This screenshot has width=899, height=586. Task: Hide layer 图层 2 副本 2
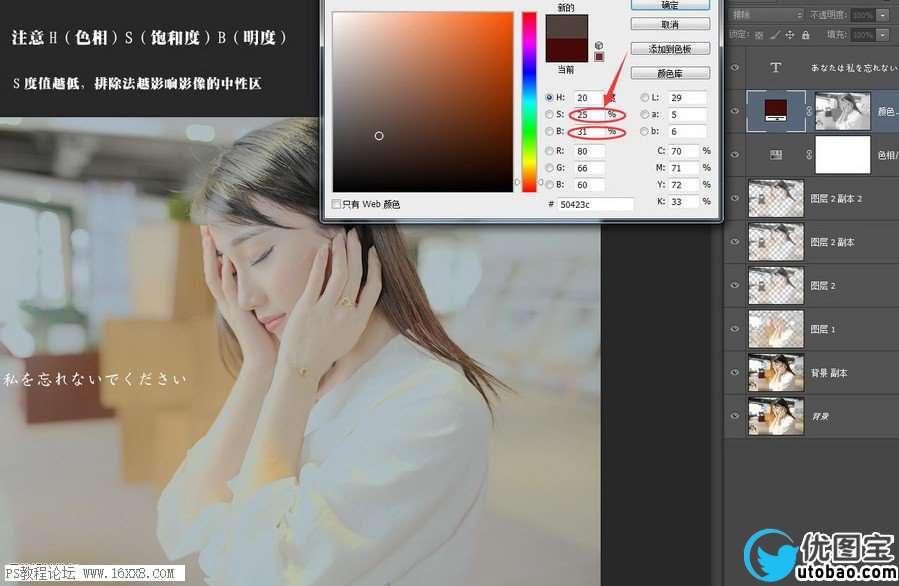(x=735, y=198)
